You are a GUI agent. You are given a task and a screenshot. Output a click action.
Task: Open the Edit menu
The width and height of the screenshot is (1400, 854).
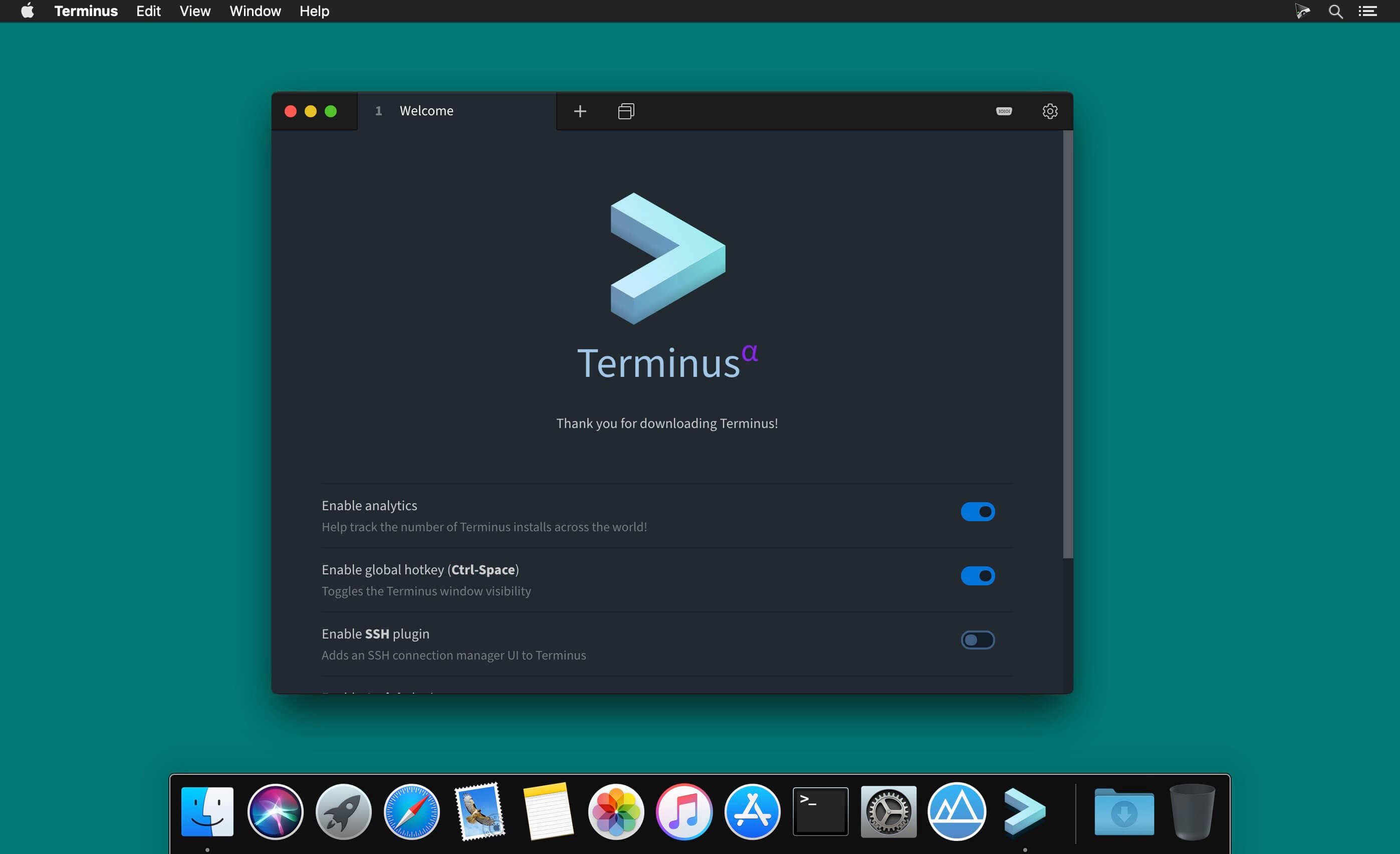click(x=148, y=12)
